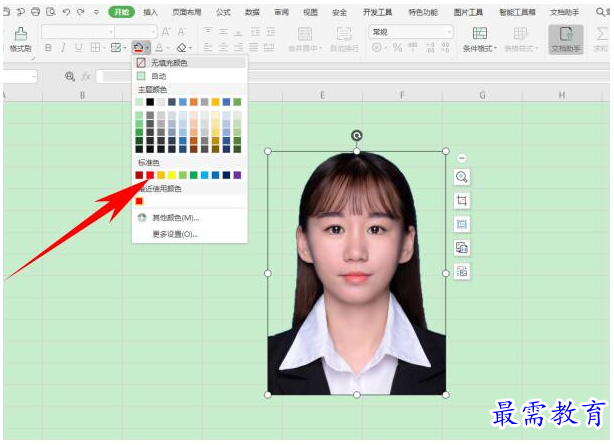Click the distributed alignment icon
The image size is (614, 445).
[269, 48]
